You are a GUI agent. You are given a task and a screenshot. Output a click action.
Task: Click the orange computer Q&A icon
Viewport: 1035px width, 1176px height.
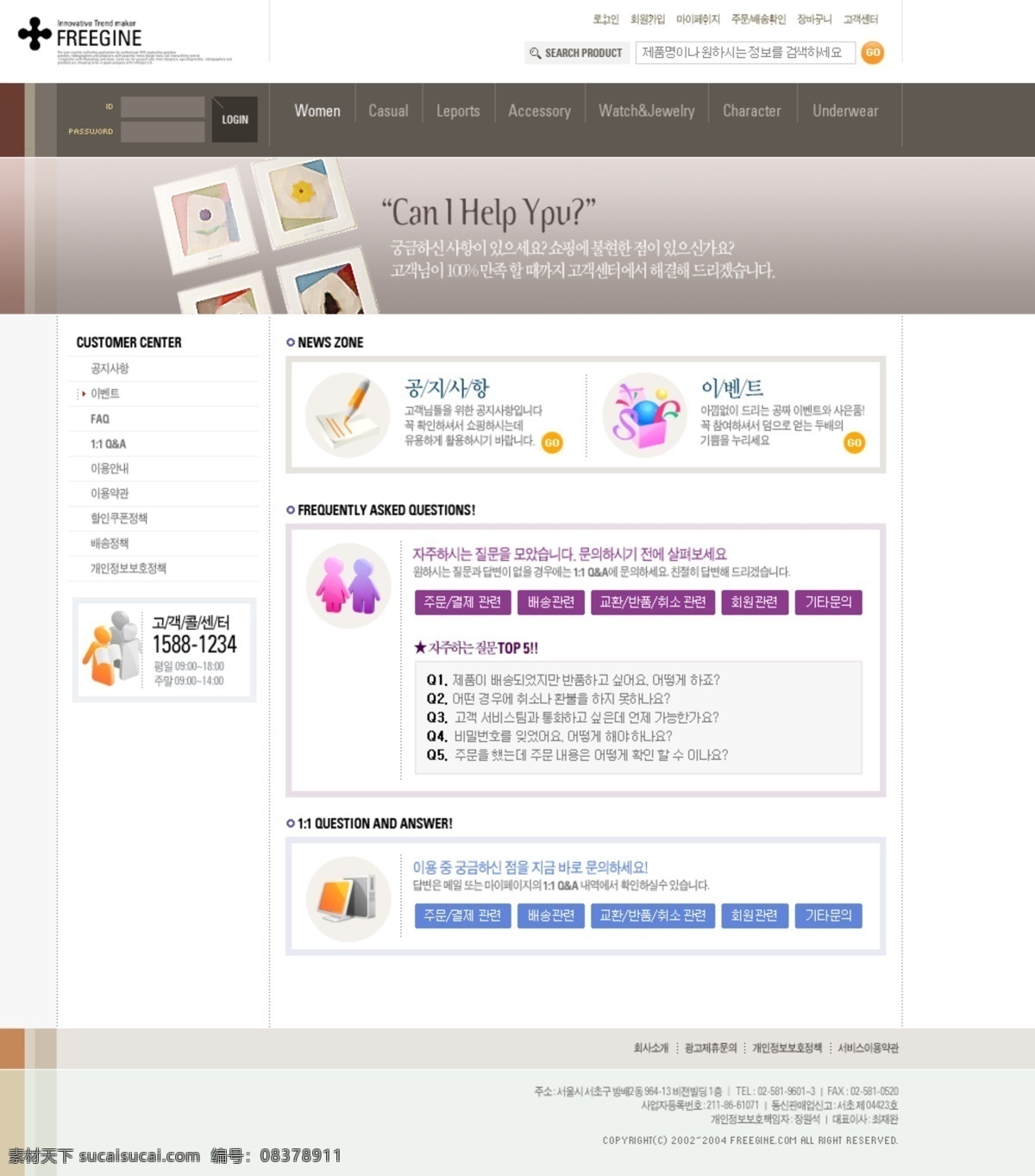click(348, 899)
